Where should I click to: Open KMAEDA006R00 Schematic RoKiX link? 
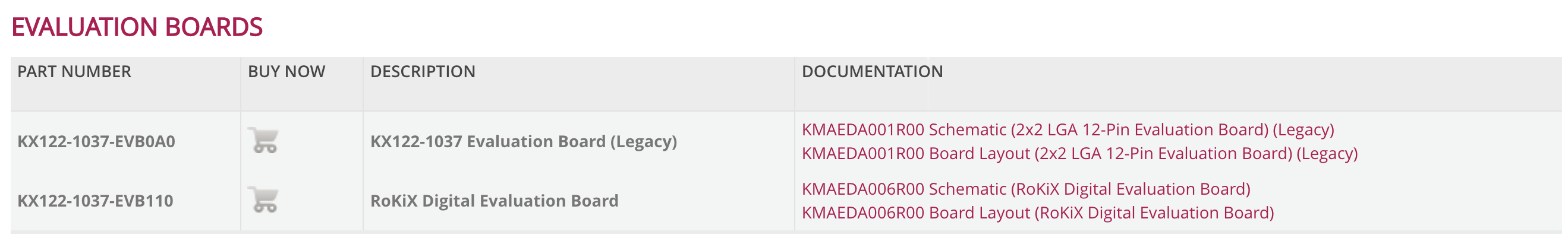[1026, 189]
